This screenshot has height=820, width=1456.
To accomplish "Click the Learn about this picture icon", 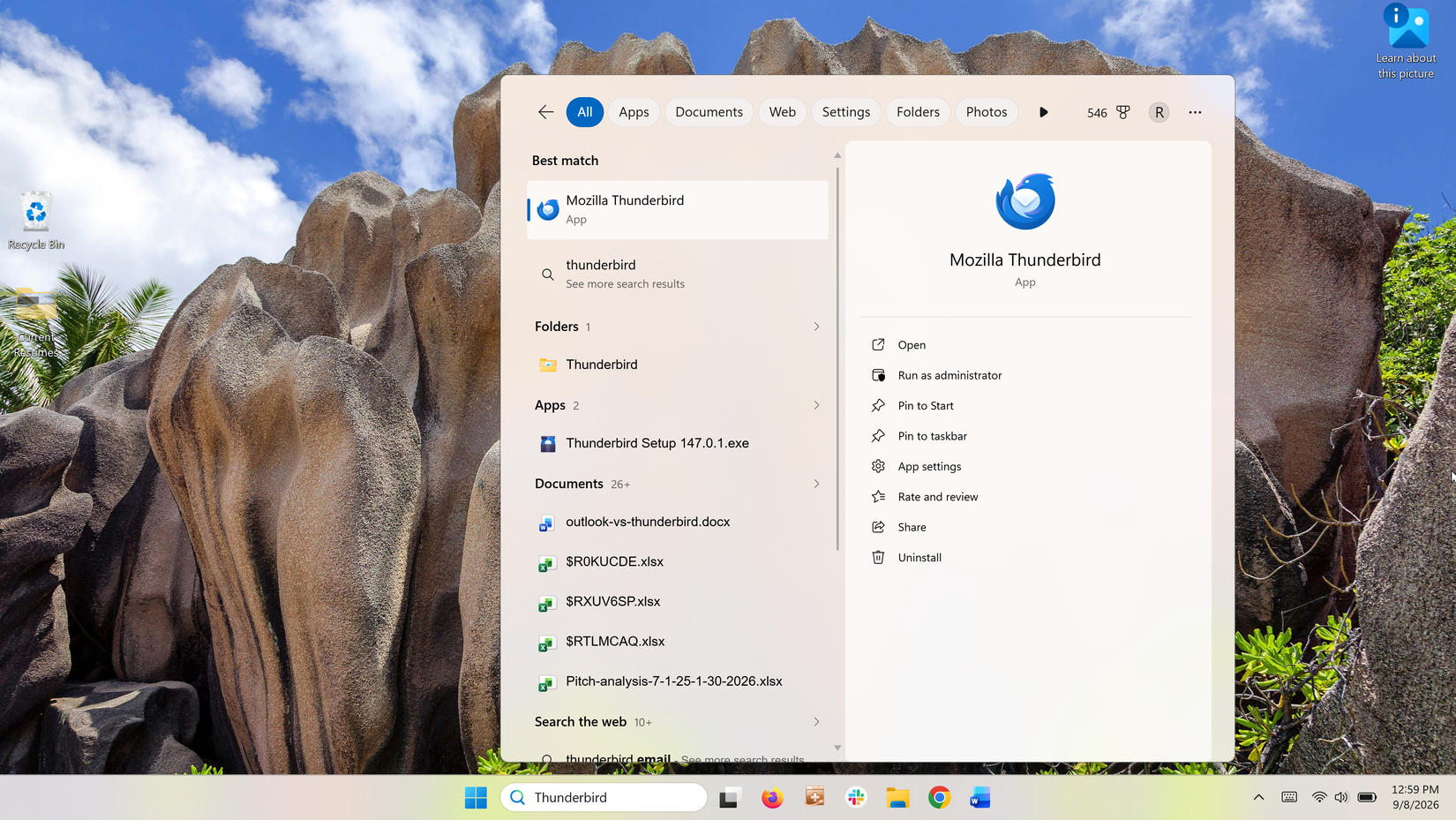I will [x=1407, y=42].
